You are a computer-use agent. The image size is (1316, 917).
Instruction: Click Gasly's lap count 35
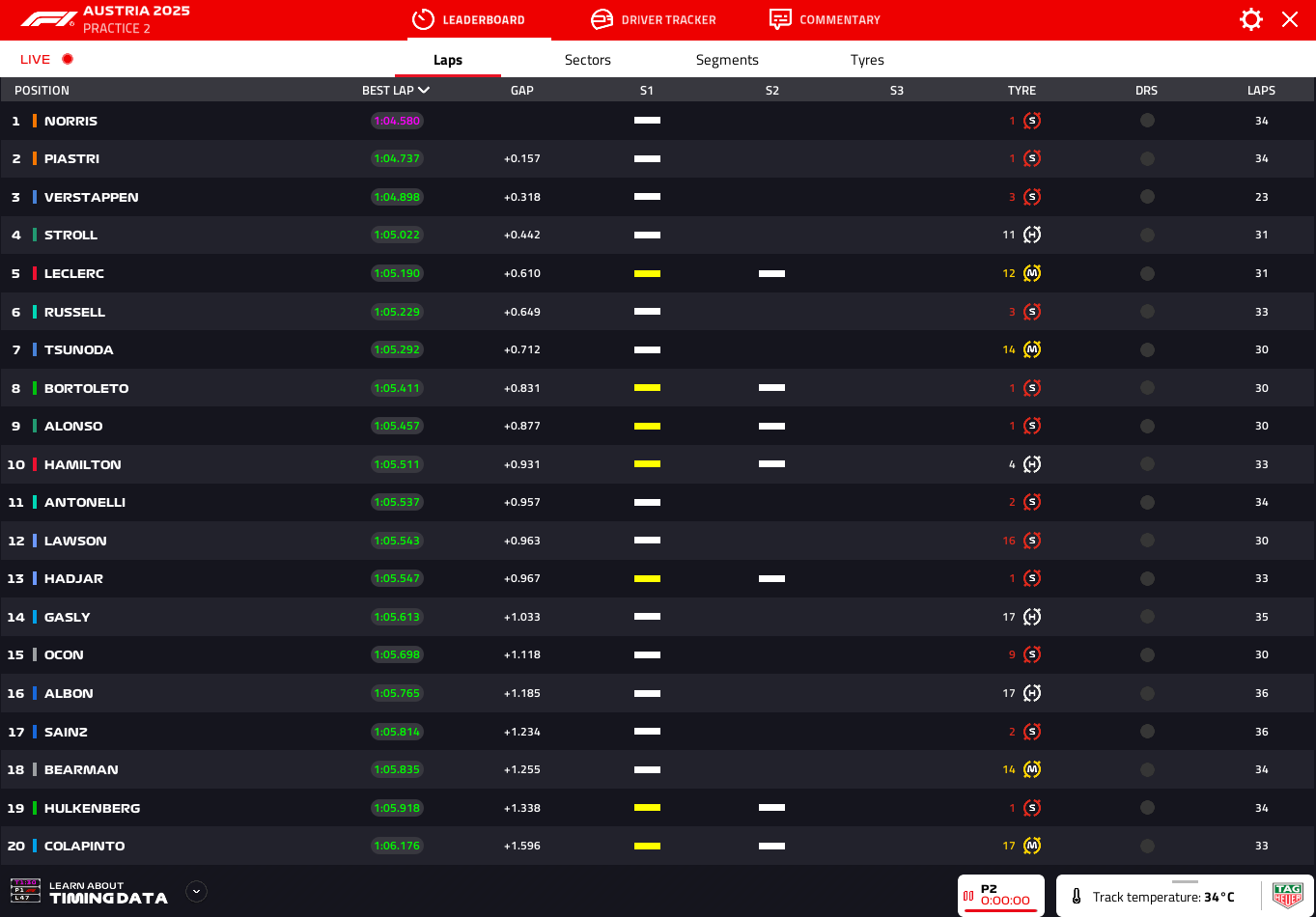click(1261, 617)
